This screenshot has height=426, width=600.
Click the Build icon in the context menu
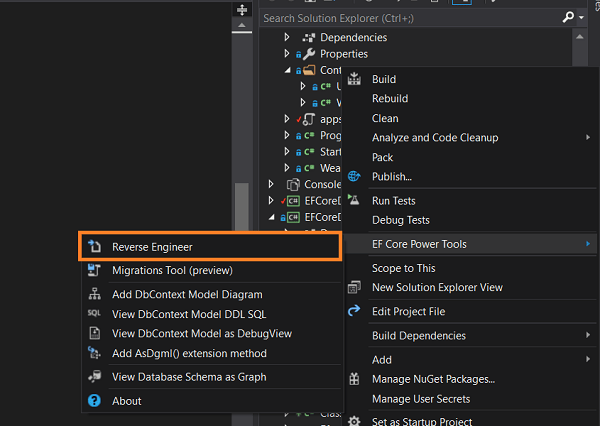[354, 78]
